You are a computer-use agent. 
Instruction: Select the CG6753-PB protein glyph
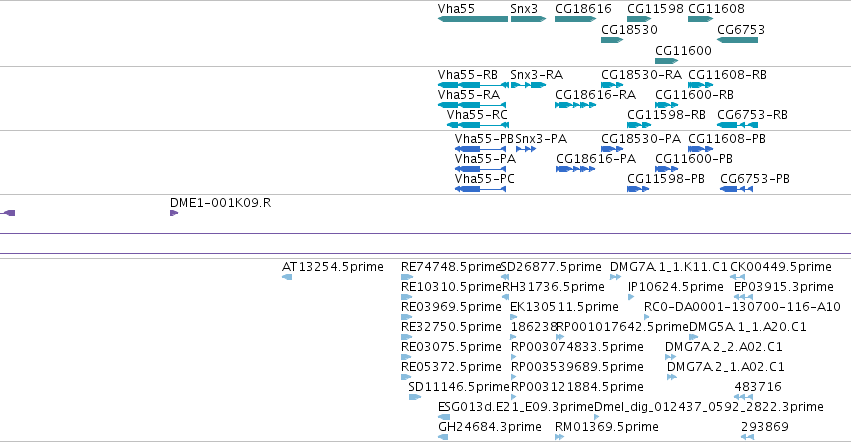(x=736, y=189)
